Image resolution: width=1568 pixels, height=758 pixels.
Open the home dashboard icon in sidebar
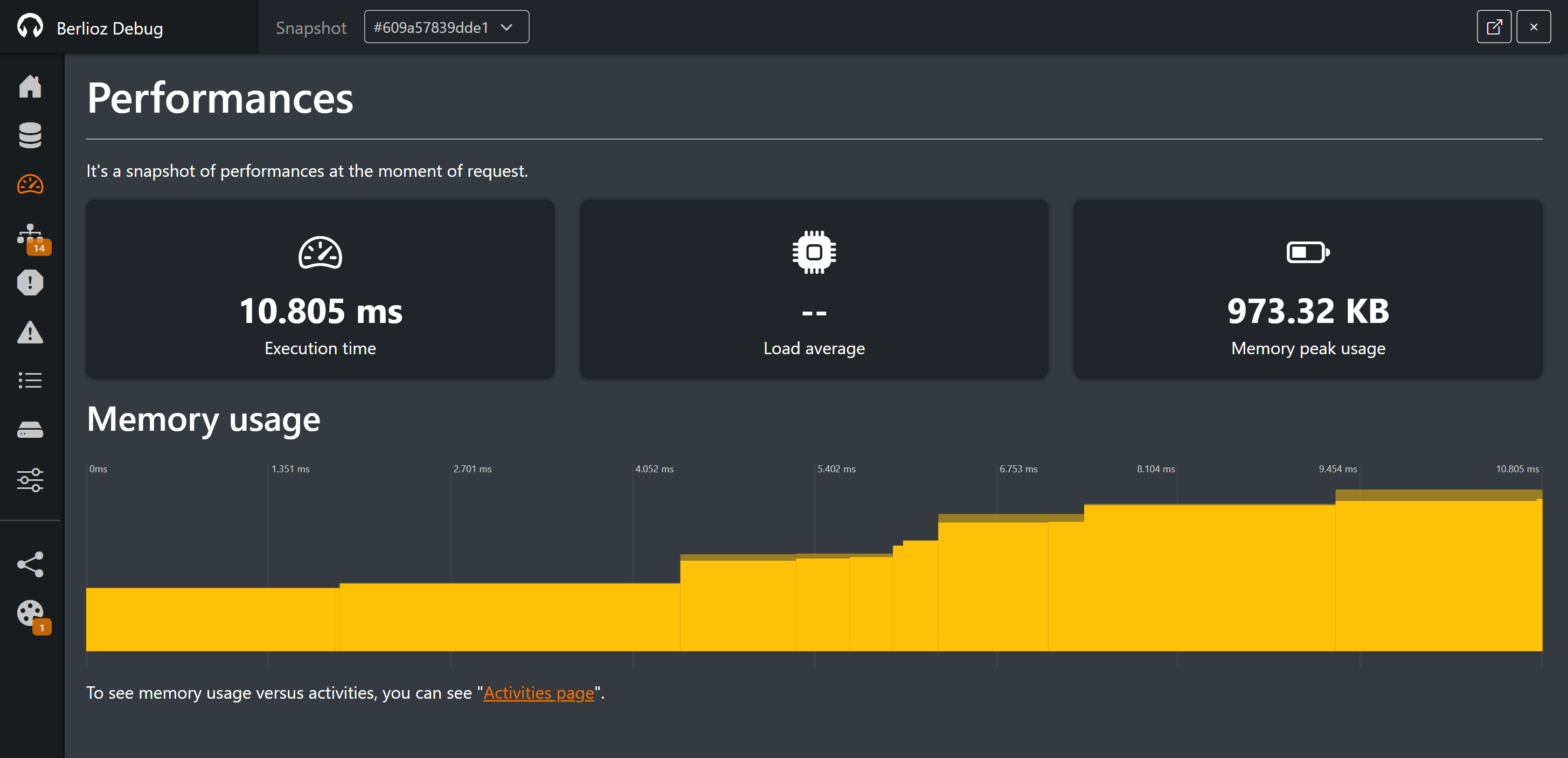point(30,86)
